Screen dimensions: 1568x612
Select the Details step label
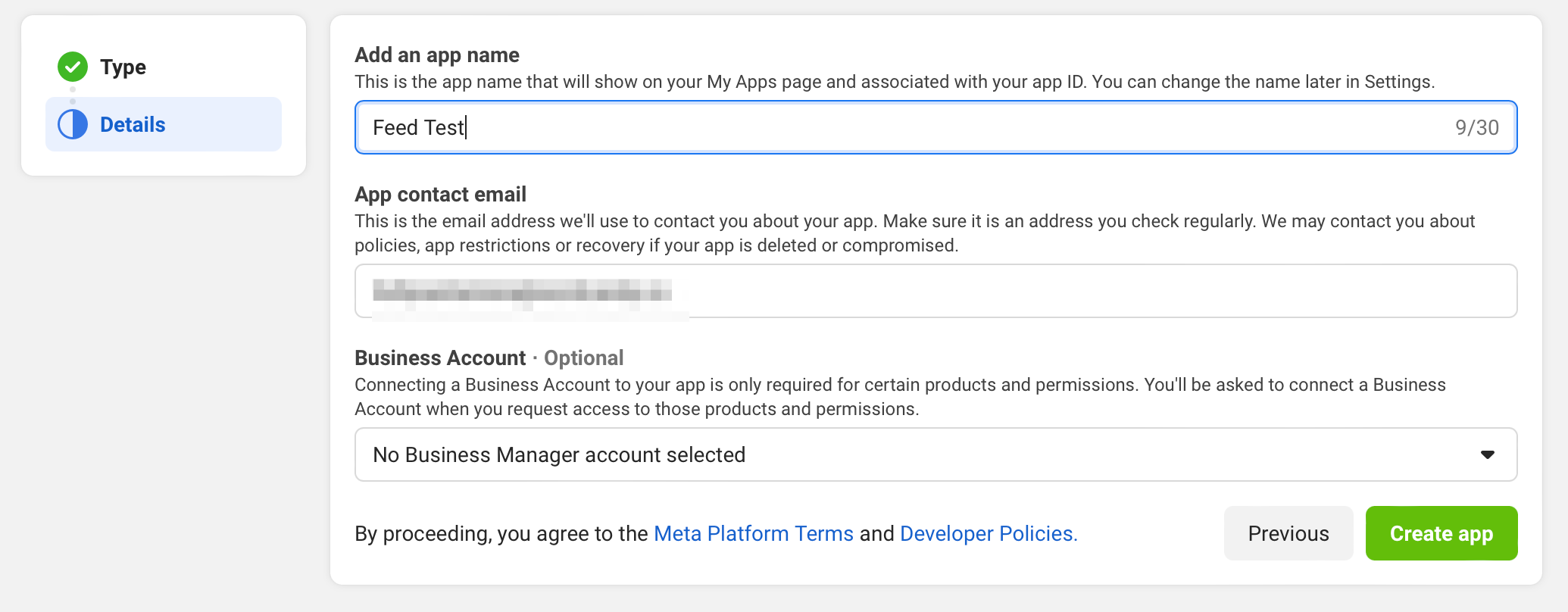(x=133, y=124)
